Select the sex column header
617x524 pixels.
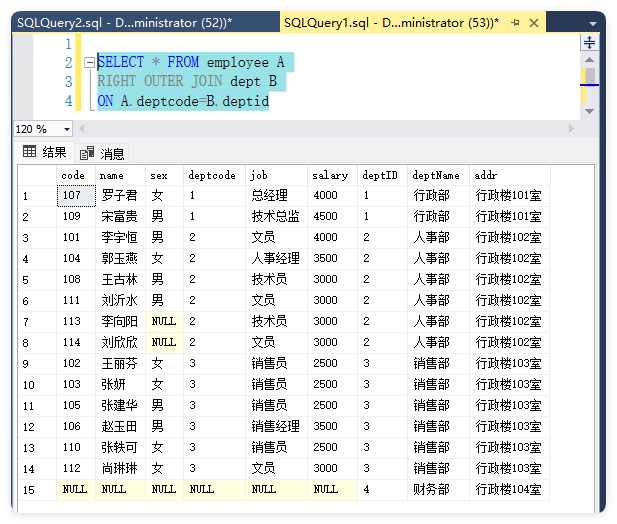point(164,175)
